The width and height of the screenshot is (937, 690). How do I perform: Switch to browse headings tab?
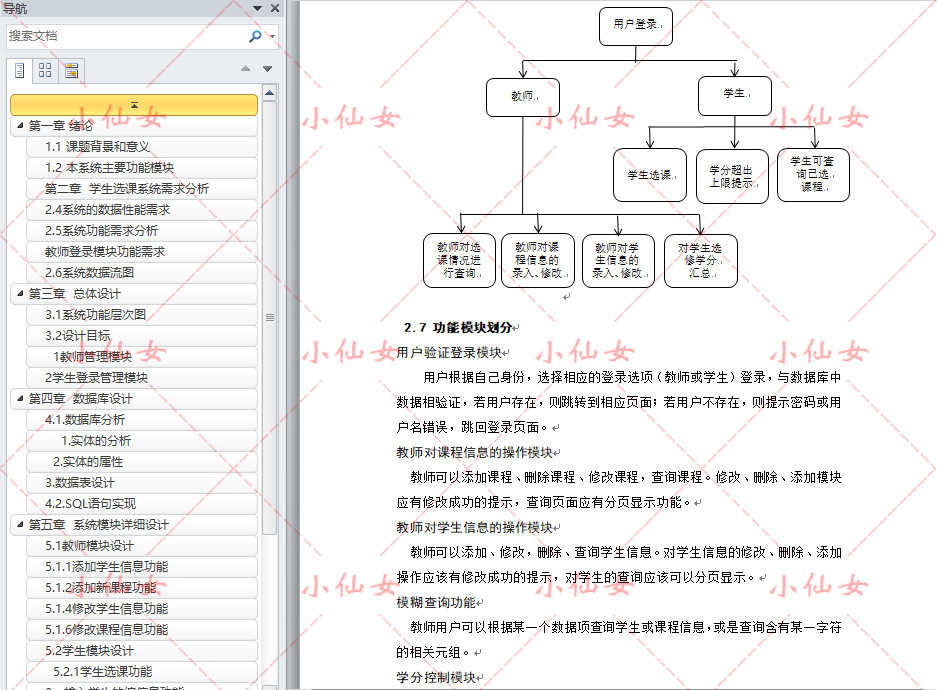tap(19, 70)
